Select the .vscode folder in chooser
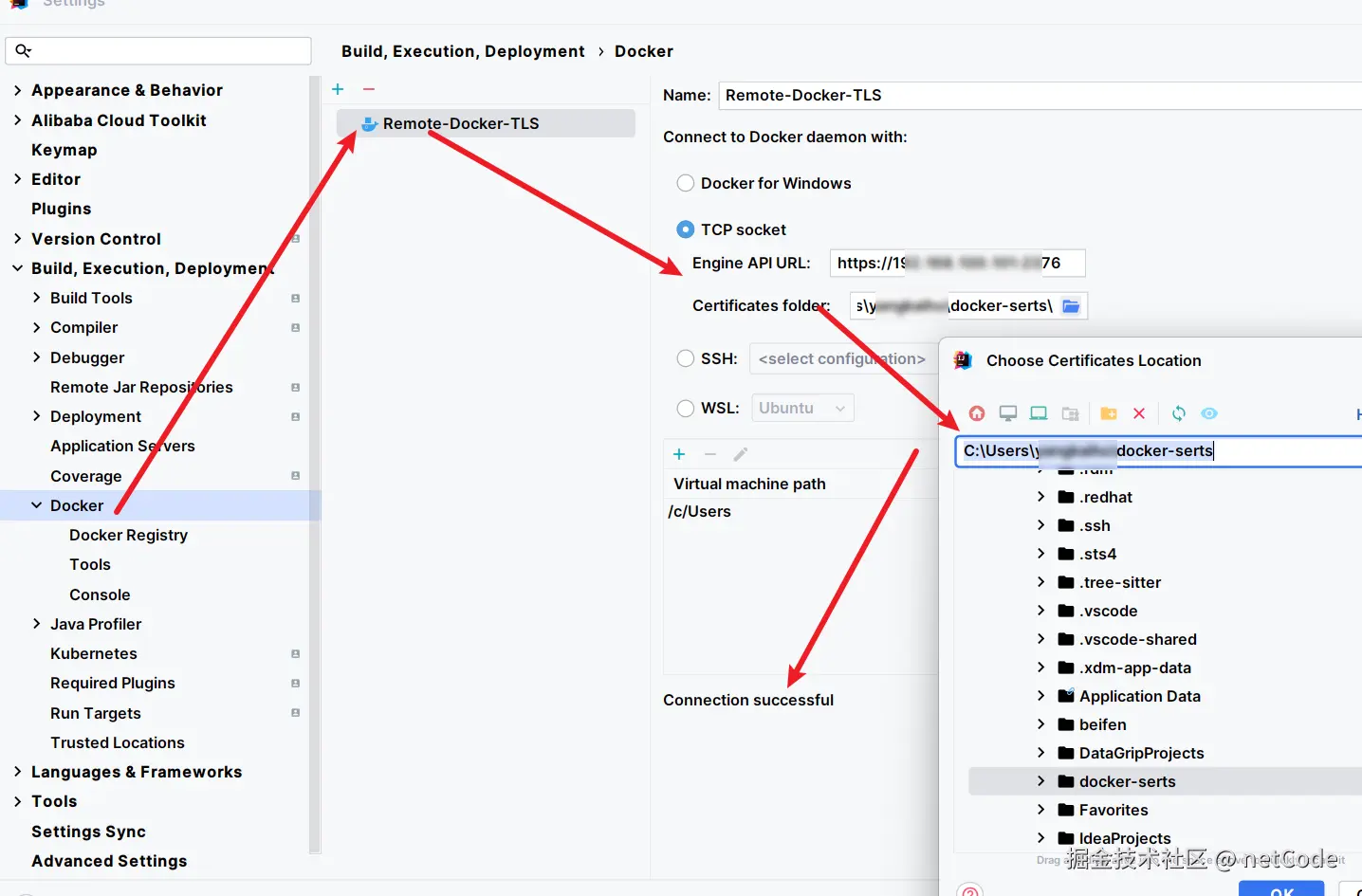Screen dimensions: 1362x896 click(1108, 611)
